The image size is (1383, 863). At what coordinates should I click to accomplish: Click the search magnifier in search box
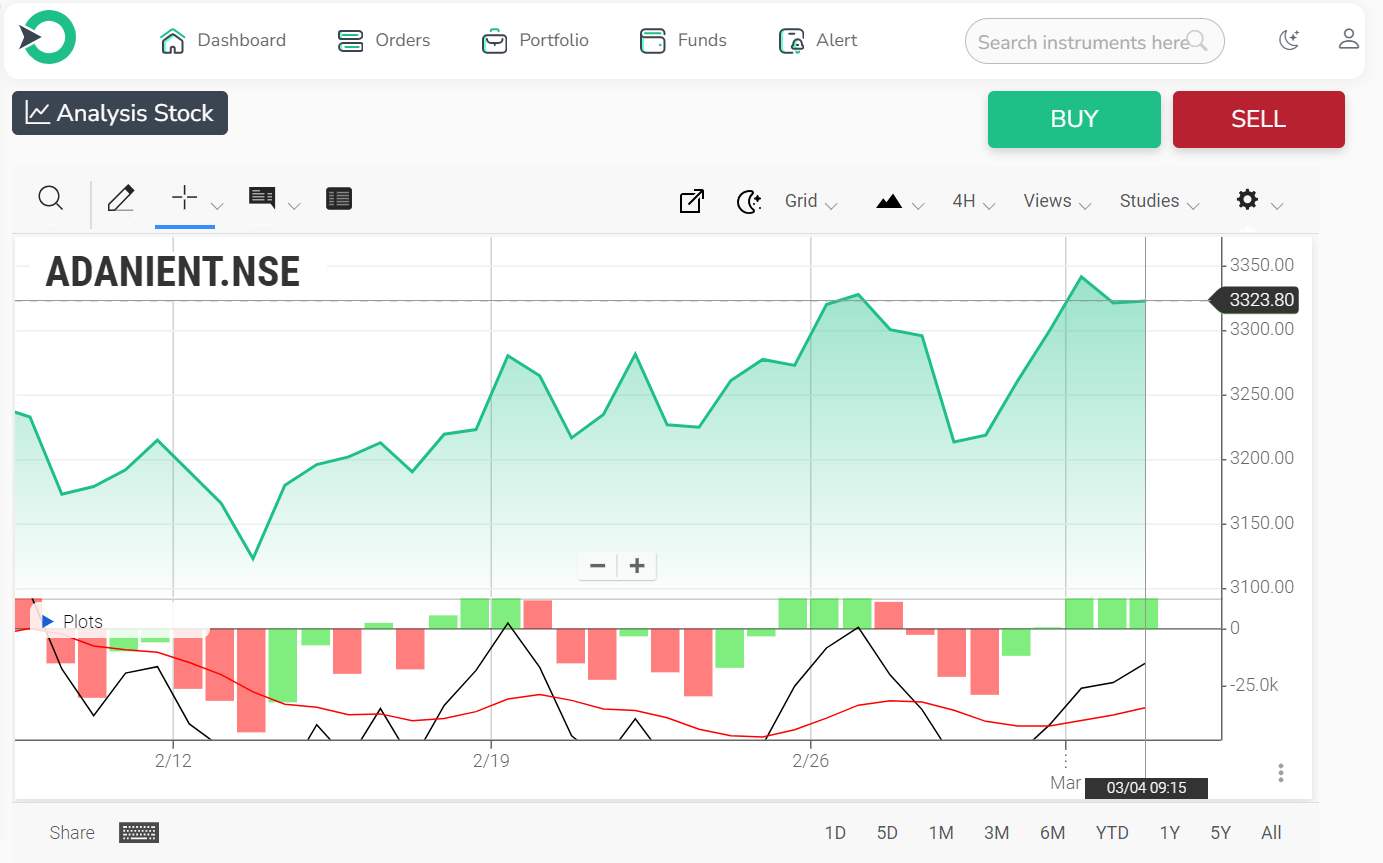click(1197, 42)
